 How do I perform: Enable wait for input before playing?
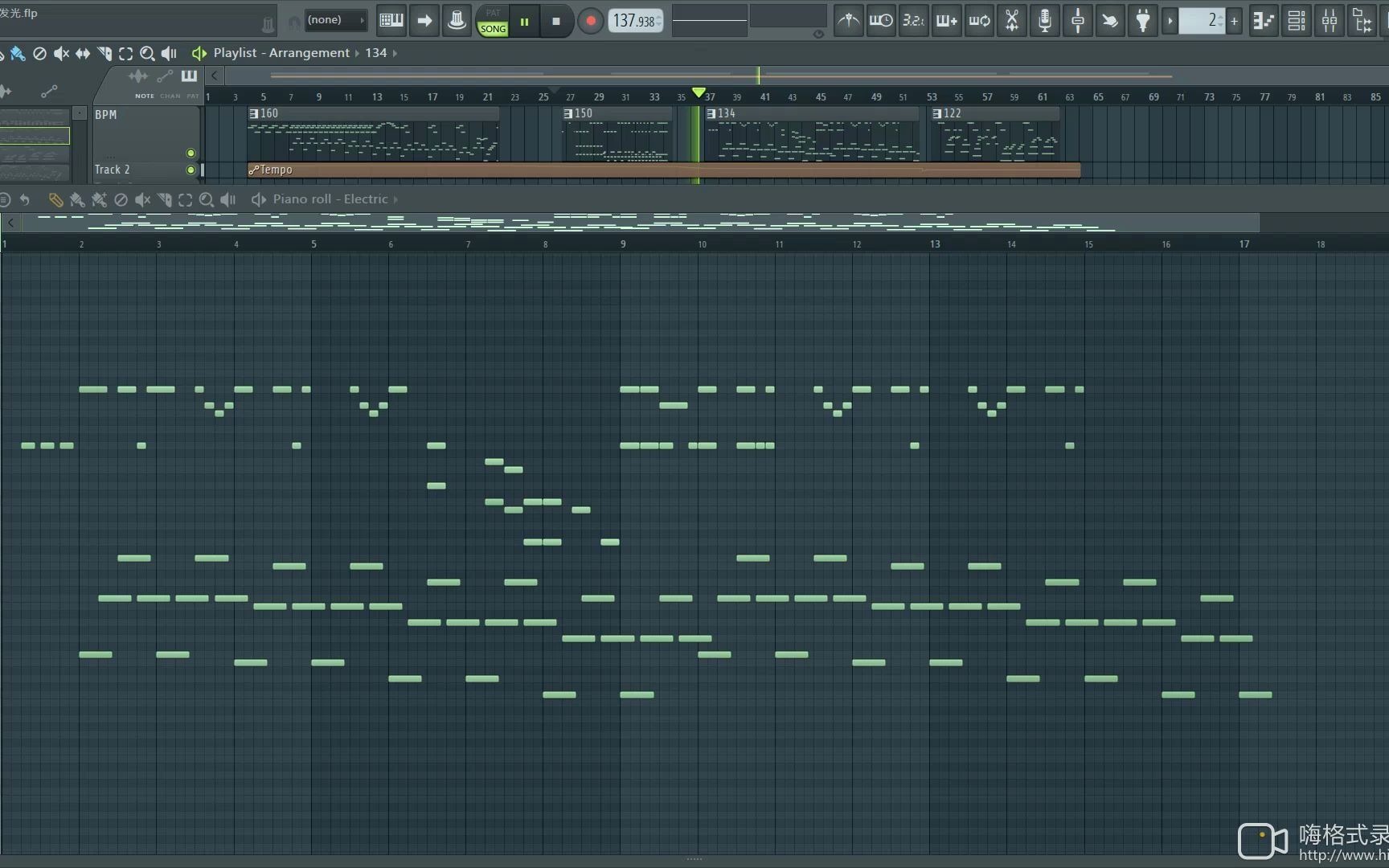pyautogui.click(x=881, y=21)
